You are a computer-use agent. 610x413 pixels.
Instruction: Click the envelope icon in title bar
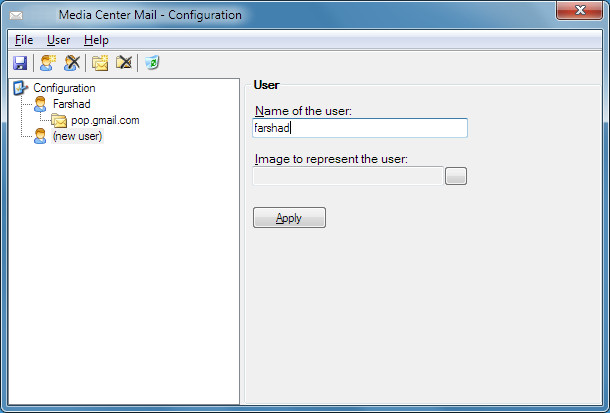point(16,15)
